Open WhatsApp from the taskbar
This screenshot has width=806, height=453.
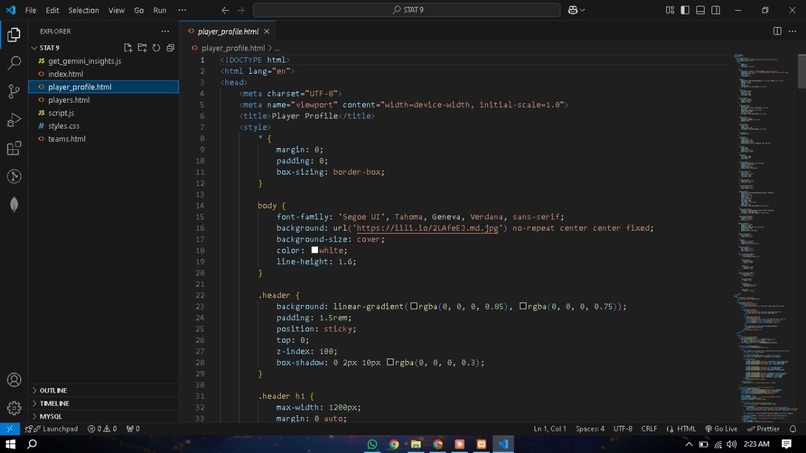tap(372, 444)
